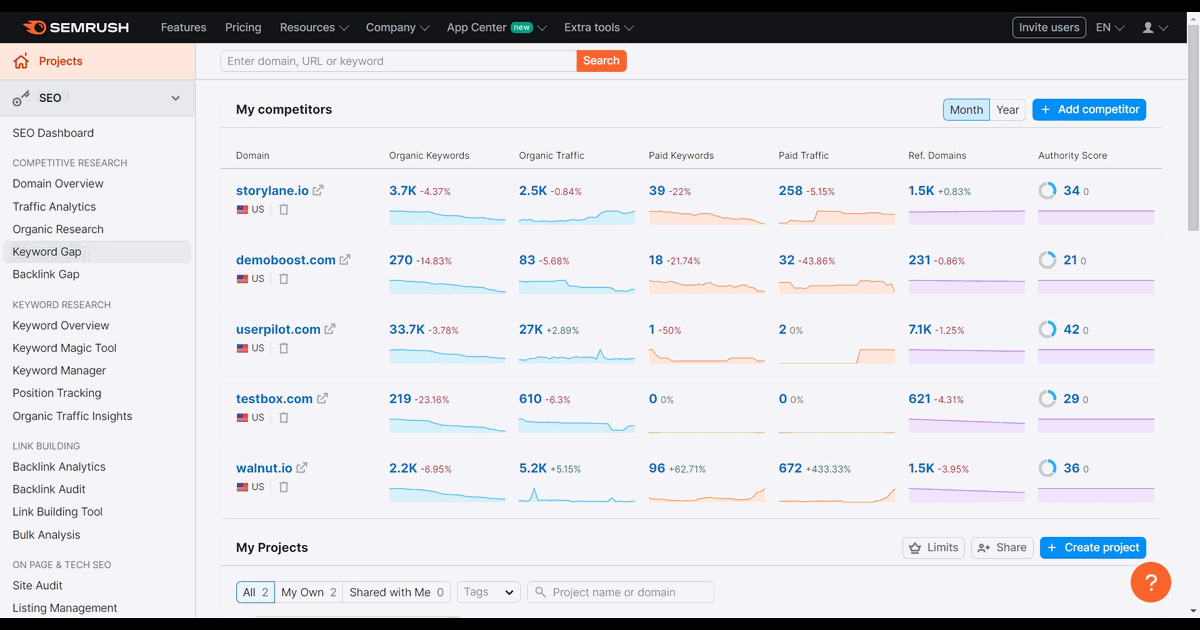Switch competitors view to Year
This screenshot has height=630, width=1200.
1008,110
